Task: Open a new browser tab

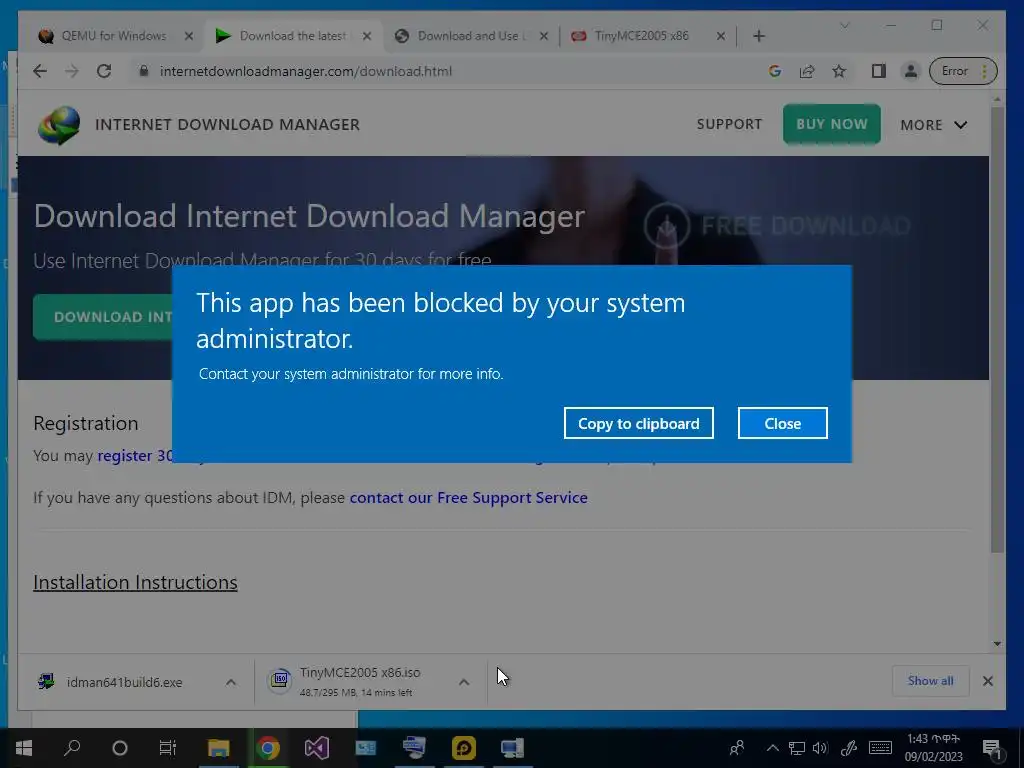Action: point(759,36)
